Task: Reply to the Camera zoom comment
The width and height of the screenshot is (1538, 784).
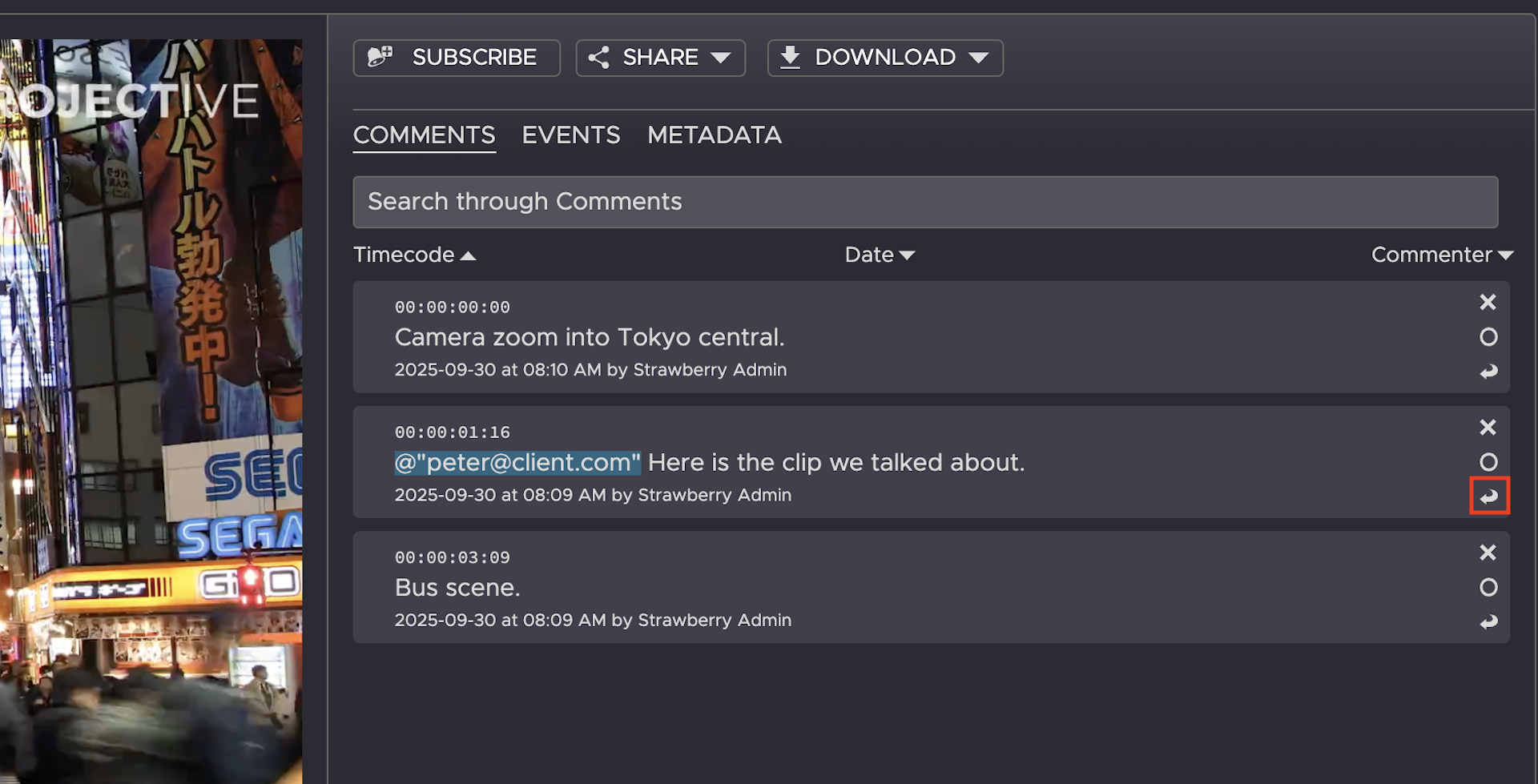Action: [x=1488, y=372]
